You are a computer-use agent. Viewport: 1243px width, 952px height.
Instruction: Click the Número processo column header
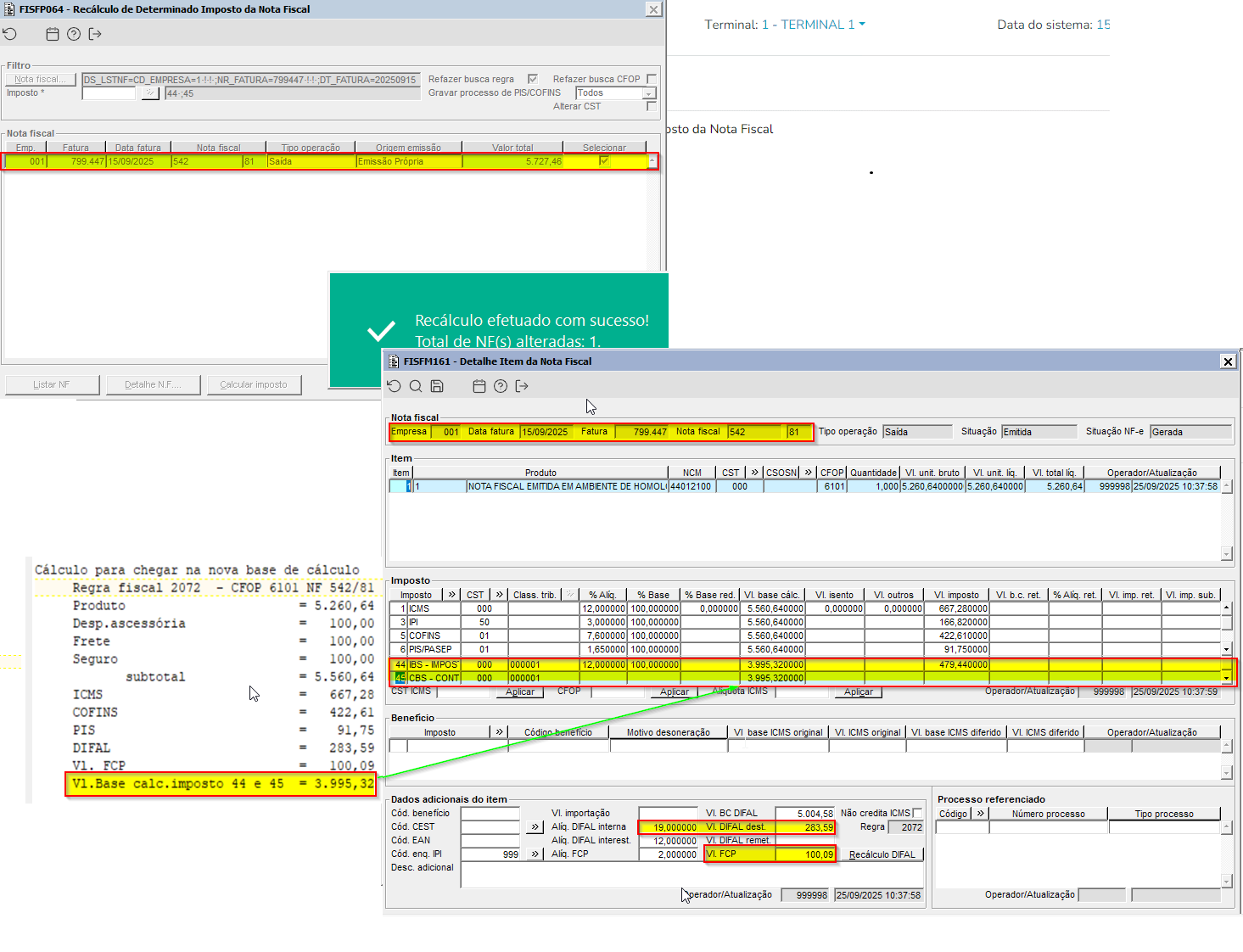[1049, 814]
